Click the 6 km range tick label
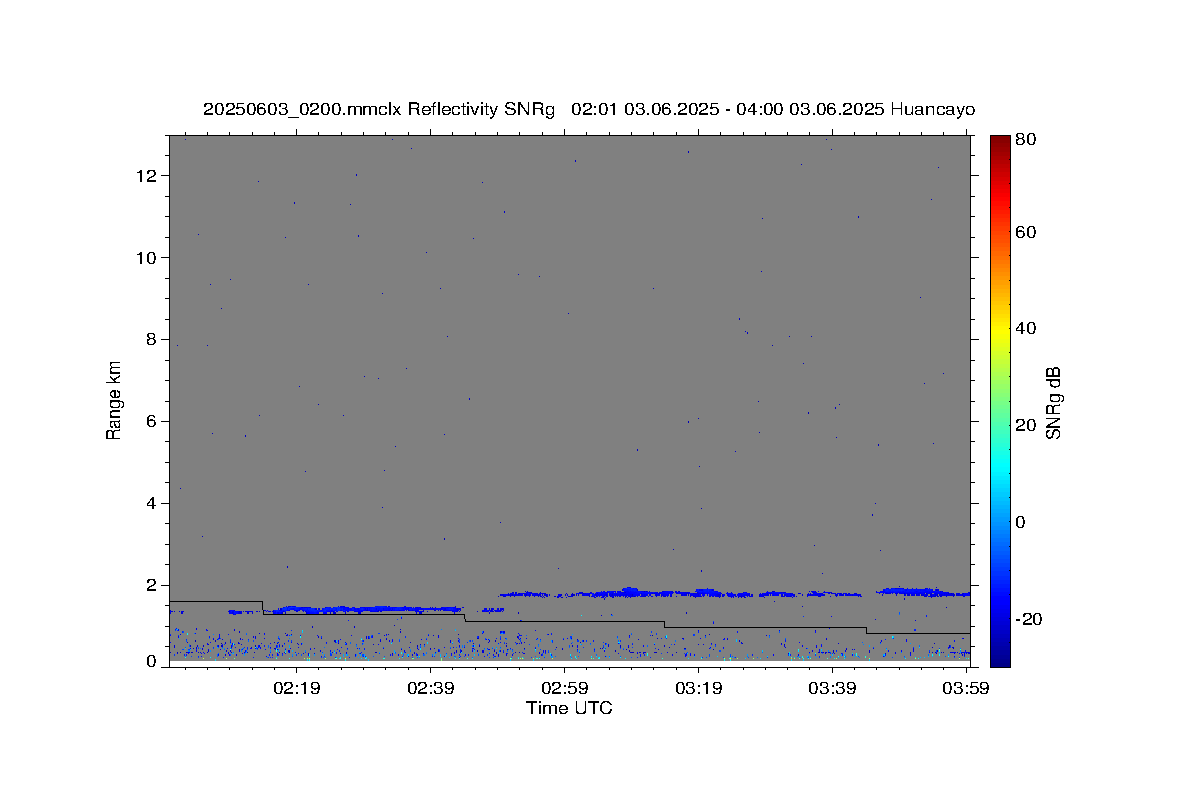Viewport: 1200px width, 800px height. point(152,421)
